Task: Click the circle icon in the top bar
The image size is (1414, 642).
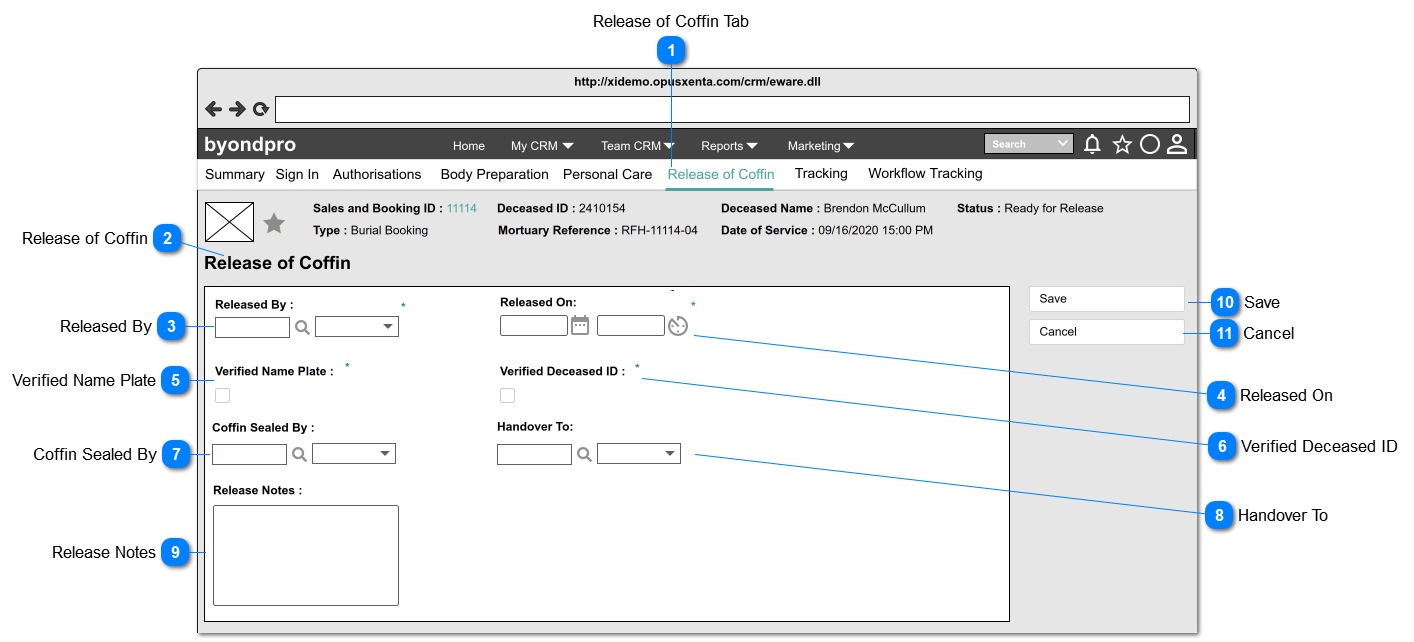Action: point(1150,145)
